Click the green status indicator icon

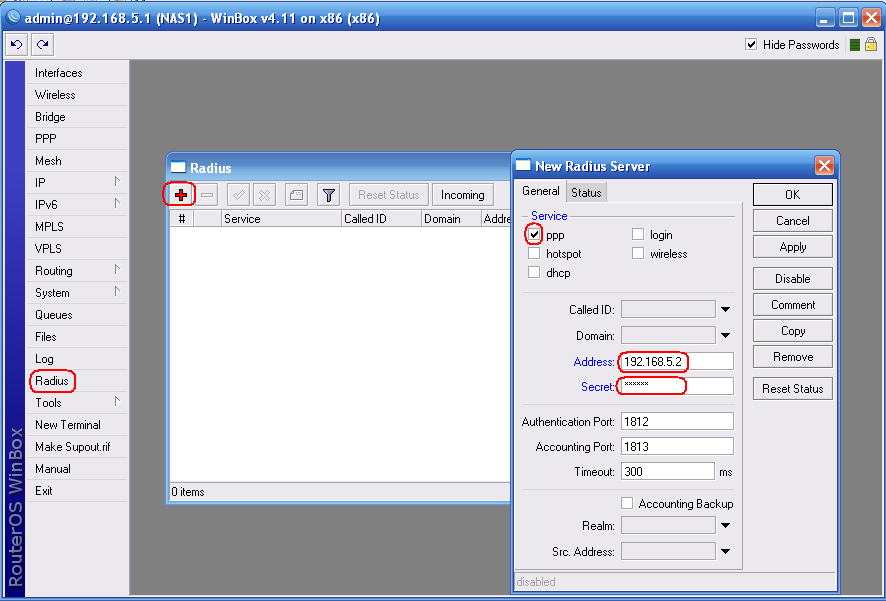[x=855, y=45]
